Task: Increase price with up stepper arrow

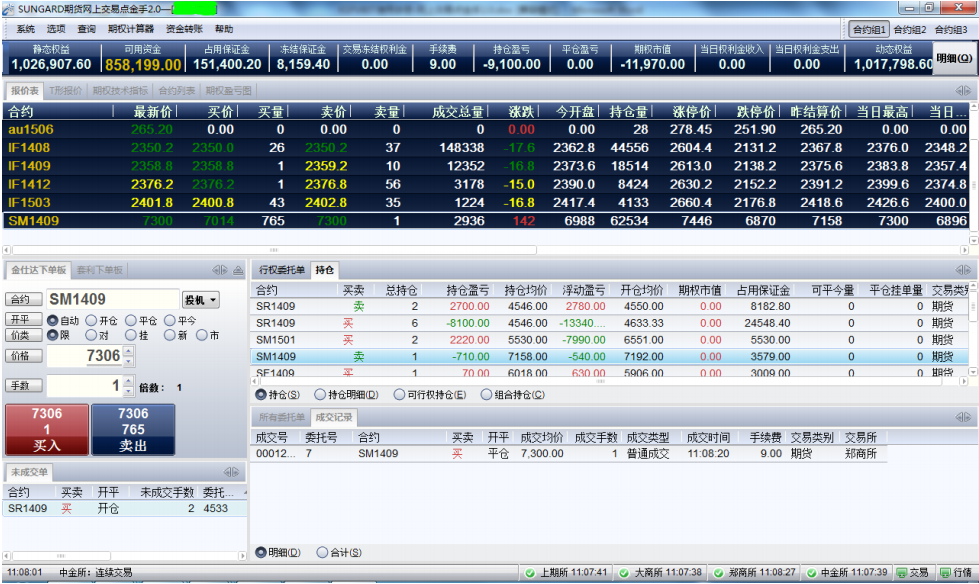Action: [x=129, y=350]
